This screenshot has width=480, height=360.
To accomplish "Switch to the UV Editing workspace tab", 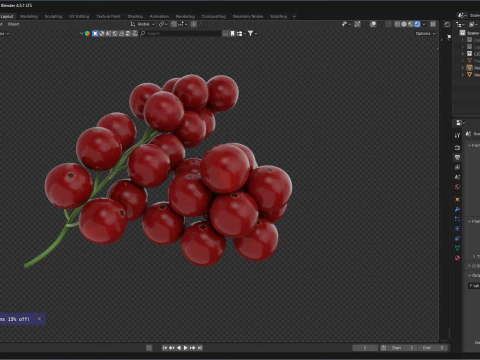I will 79,16.
